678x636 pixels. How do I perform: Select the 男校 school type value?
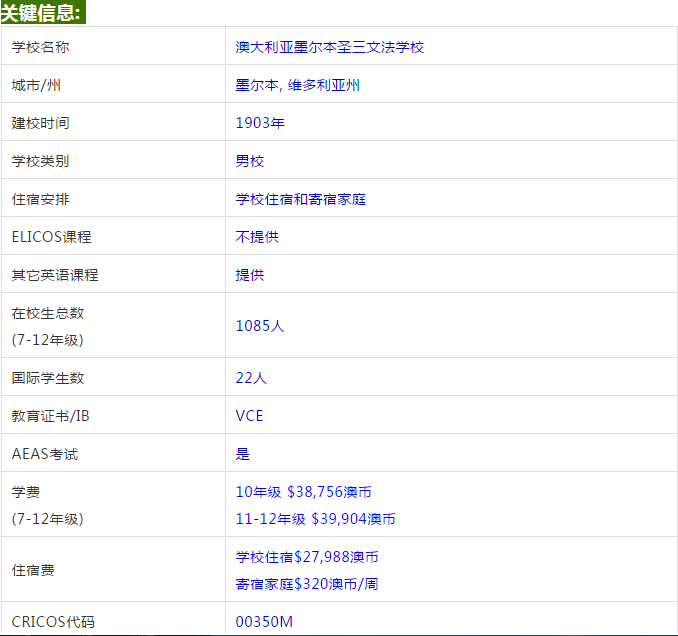coord(250,161)
